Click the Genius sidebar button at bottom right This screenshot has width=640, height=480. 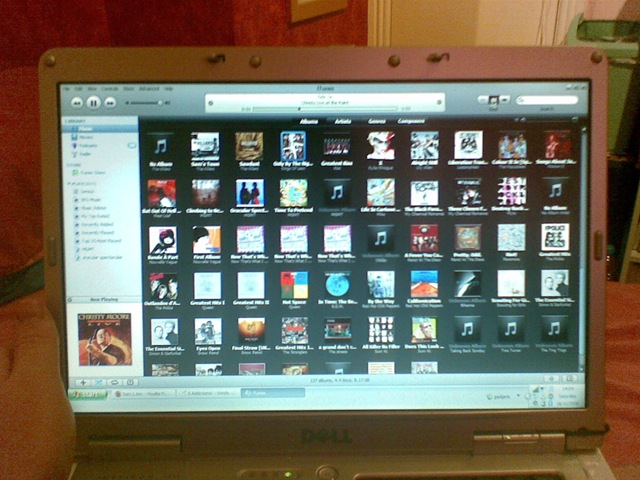pyautogui.click(x=552, y=379)
